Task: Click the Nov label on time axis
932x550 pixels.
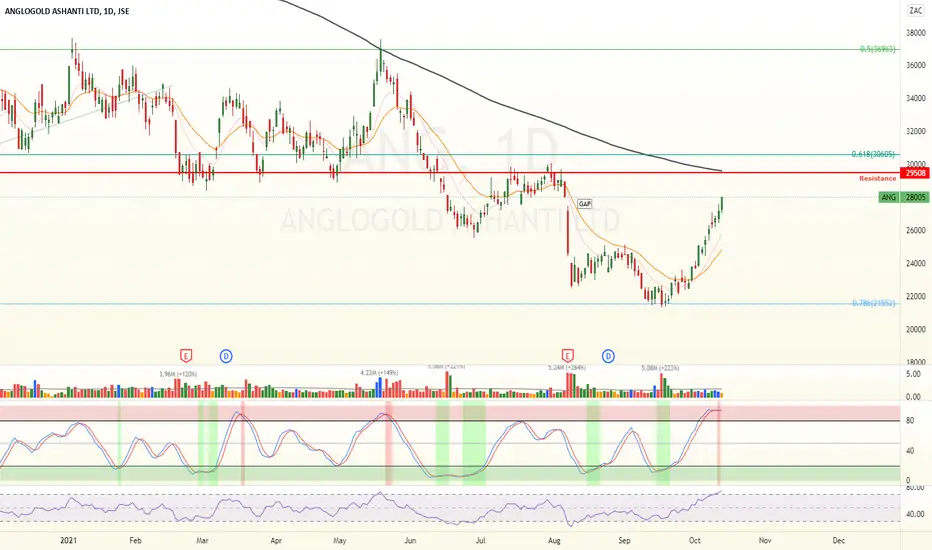Action: click(765, 540)
